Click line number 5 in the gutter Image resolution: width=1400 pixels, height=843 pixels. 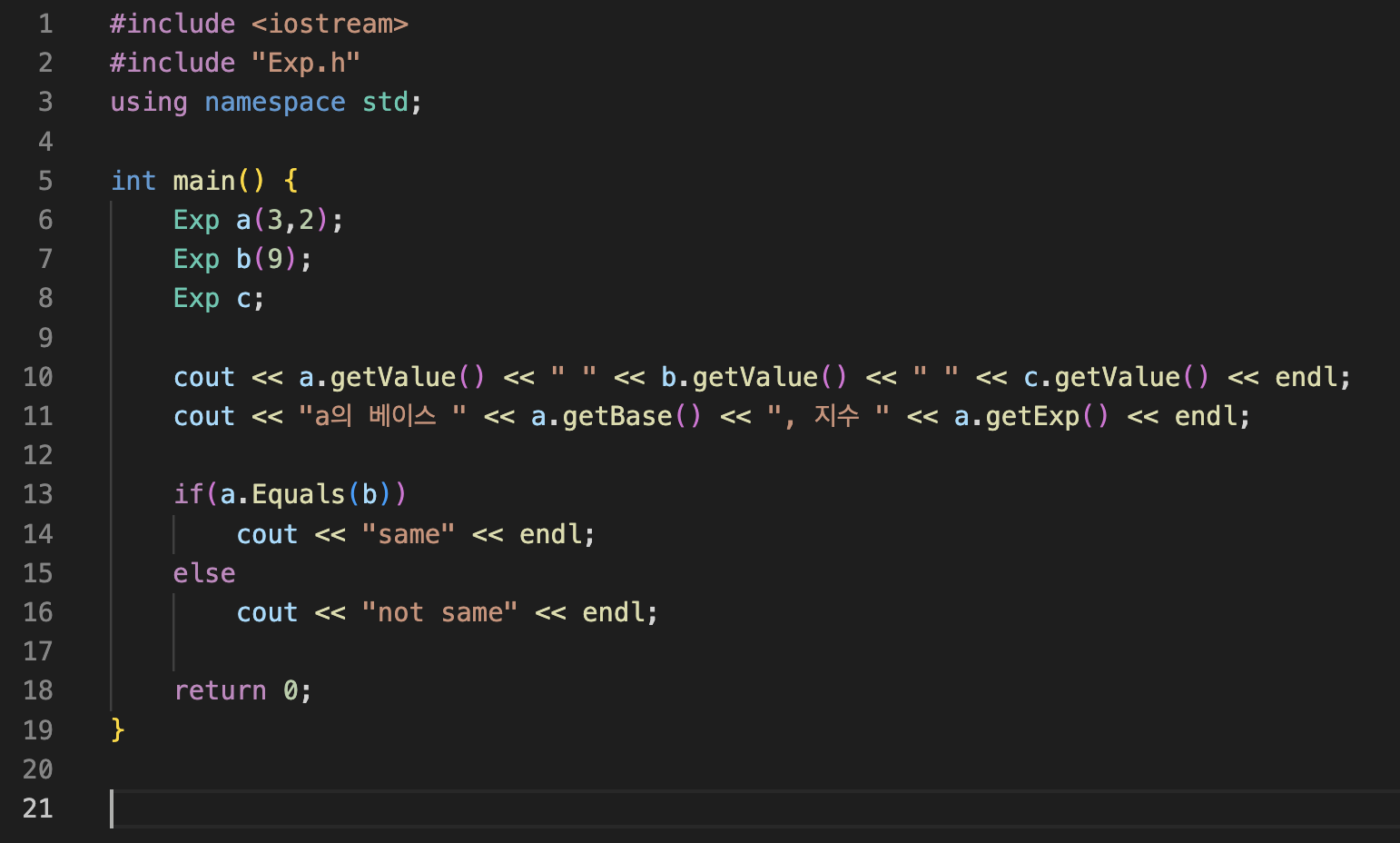point(45,181)
